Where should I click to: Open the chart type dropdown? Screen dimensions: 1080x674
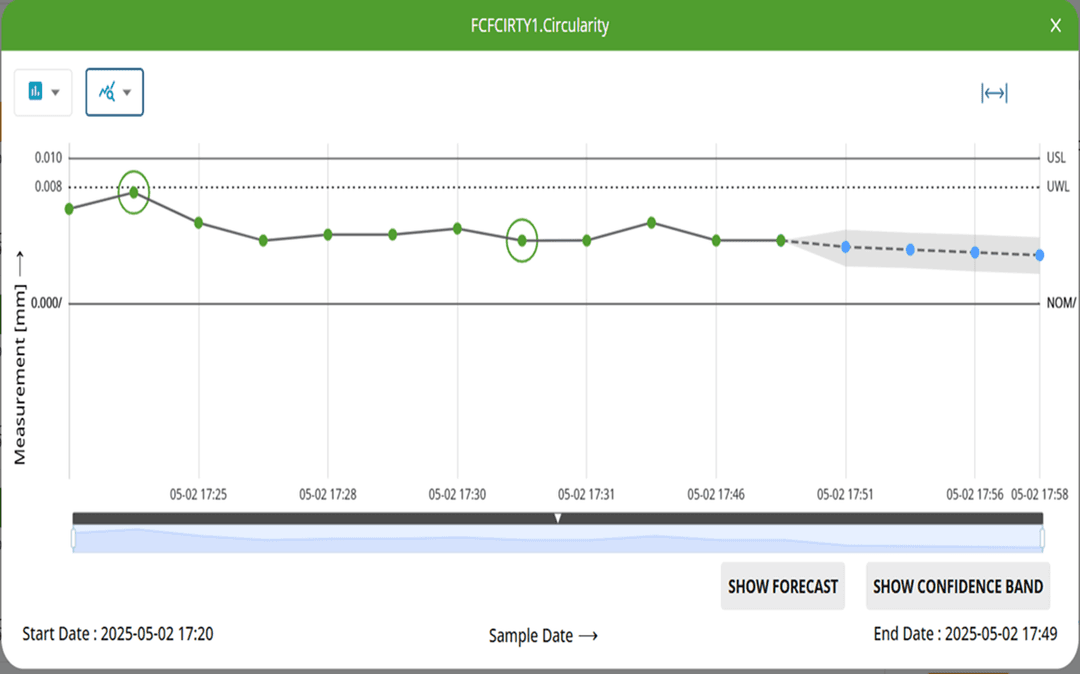point(43,92)
